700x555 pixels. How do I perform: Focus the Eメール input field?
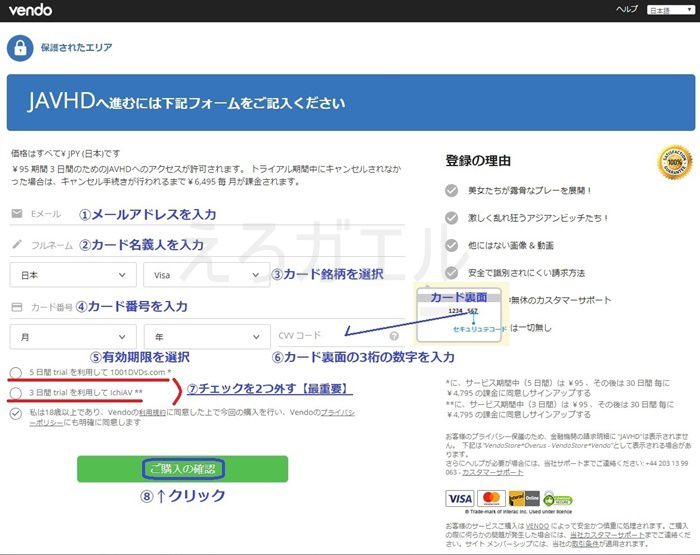click(x=207, y=214)
